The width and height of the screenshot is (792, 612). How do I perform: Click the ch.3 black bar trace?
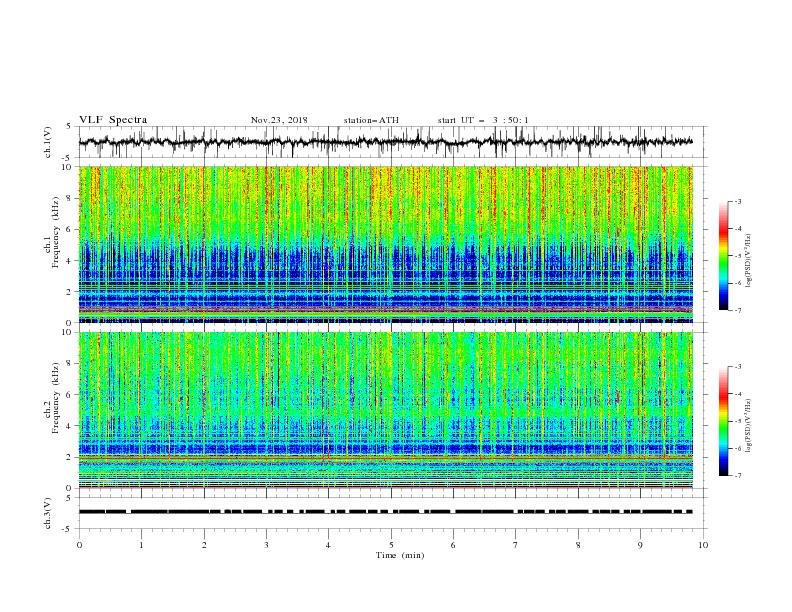coord(386,512)
